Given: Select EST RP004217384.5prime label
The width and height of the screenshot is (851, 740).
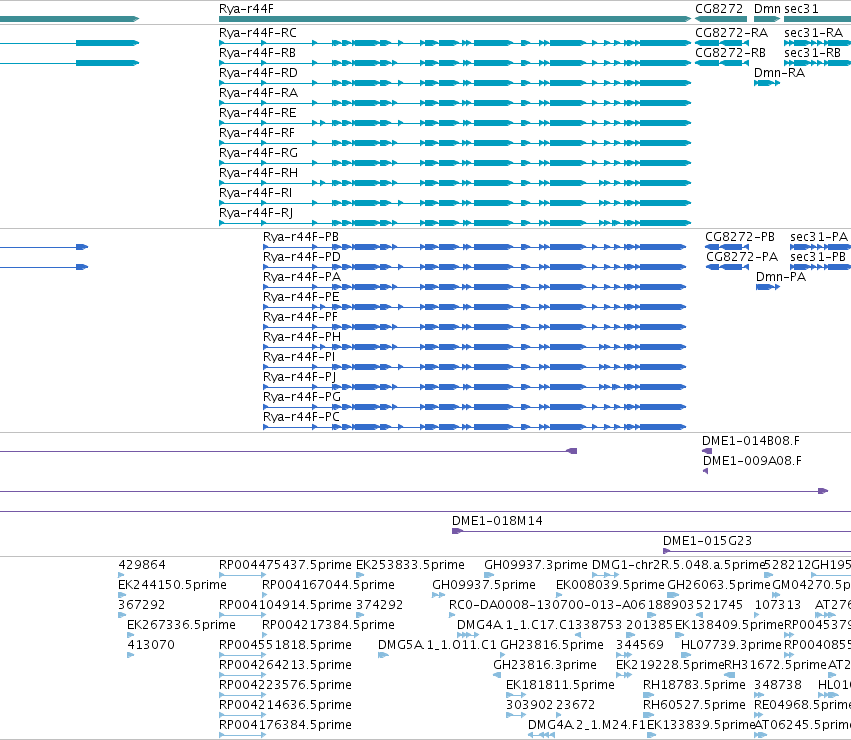Looking at the screenshot, I should pos(328,625).
